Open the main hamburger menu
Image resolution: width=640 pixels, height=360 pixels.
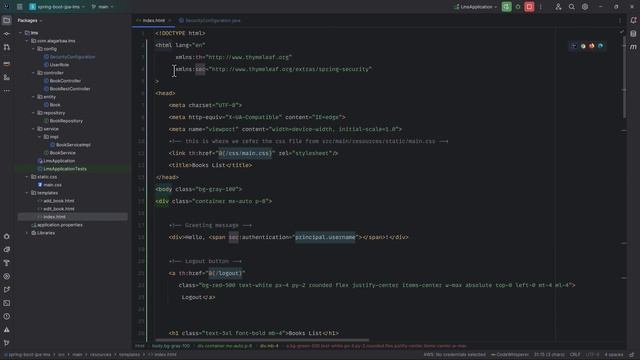pyautogui.click(x=20, y=7)
